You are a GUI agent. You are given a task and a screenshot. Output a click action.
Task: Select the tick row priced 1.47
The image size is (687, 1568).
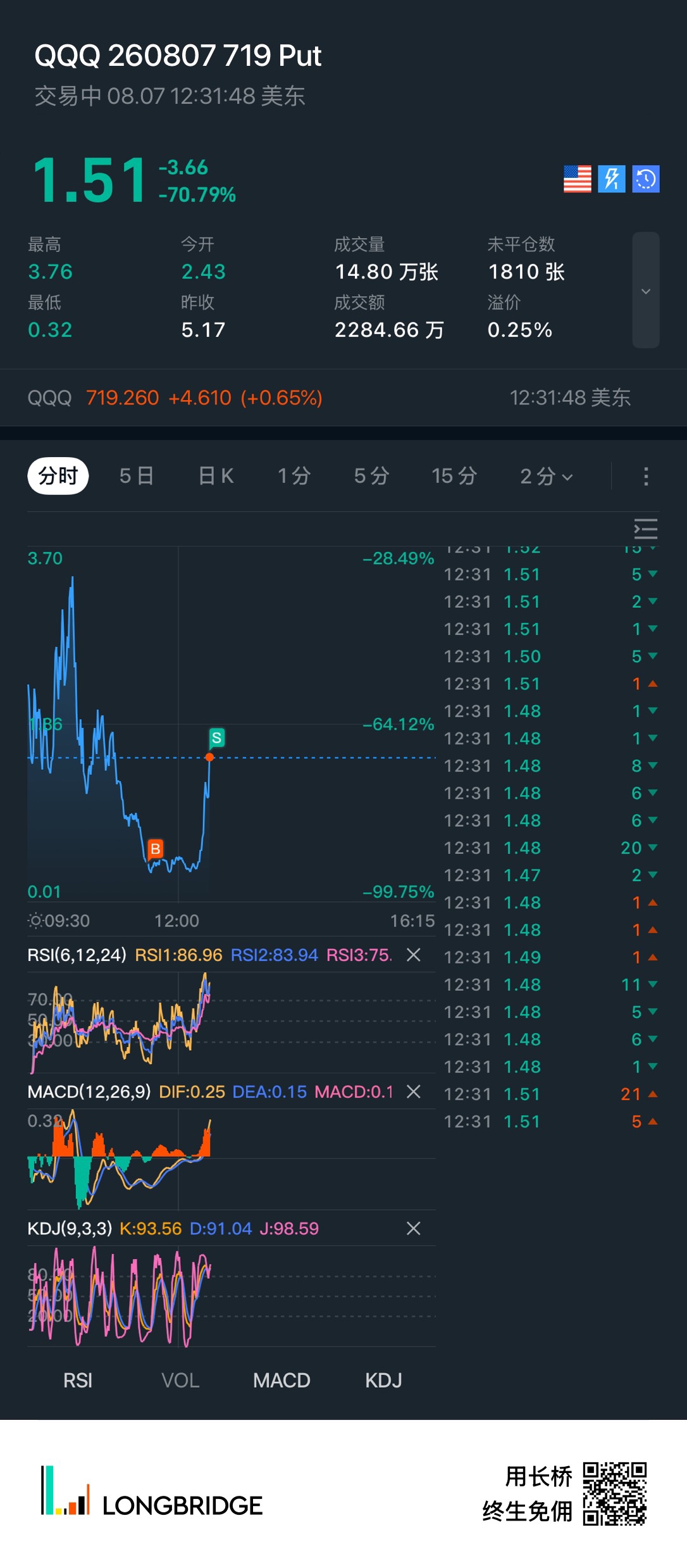point(551,875)
